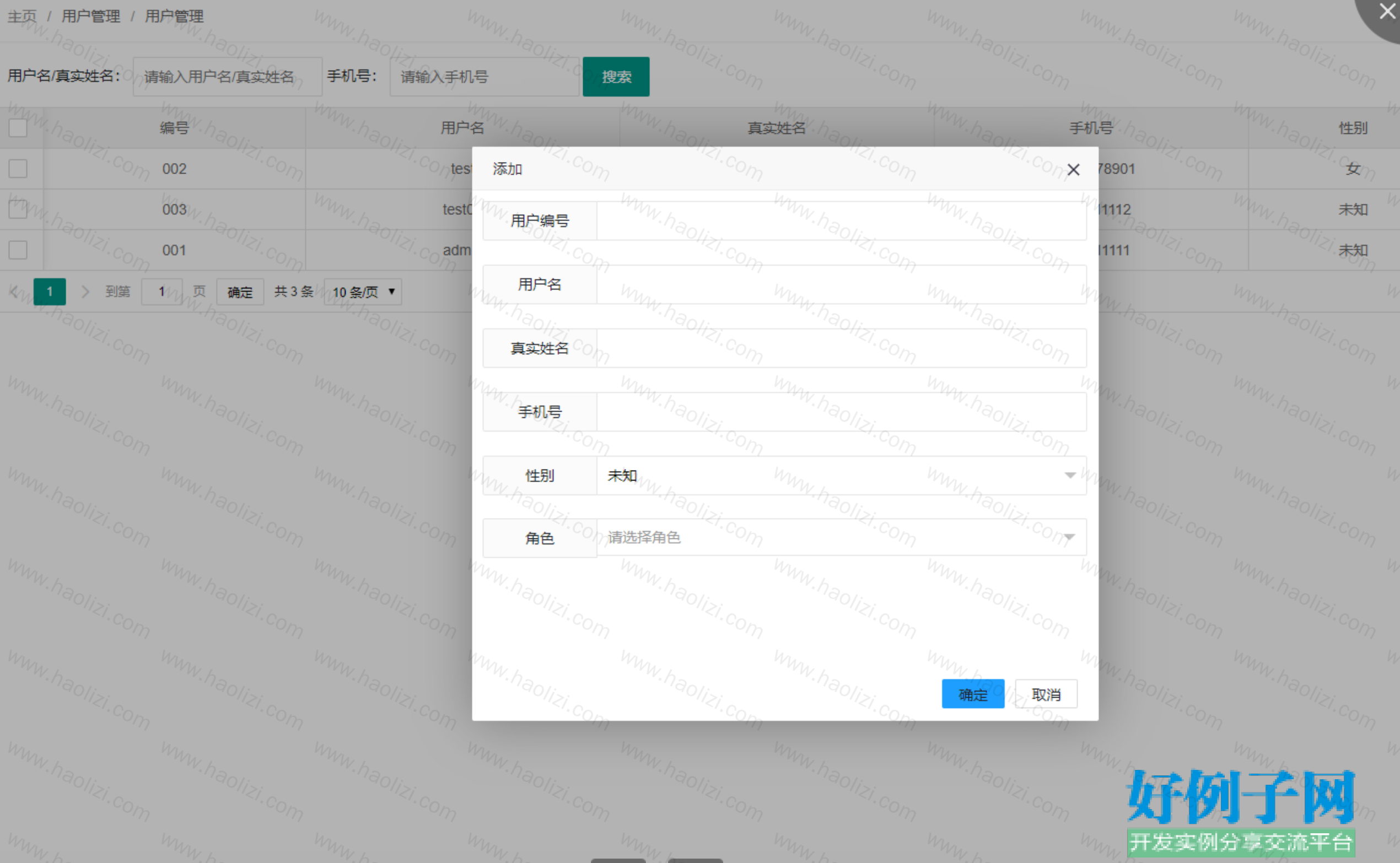Viewport: 1400px width, 863px height.
Task: Close the 添加 dialog with the X icon
Action: click(x=1073, y=170)
